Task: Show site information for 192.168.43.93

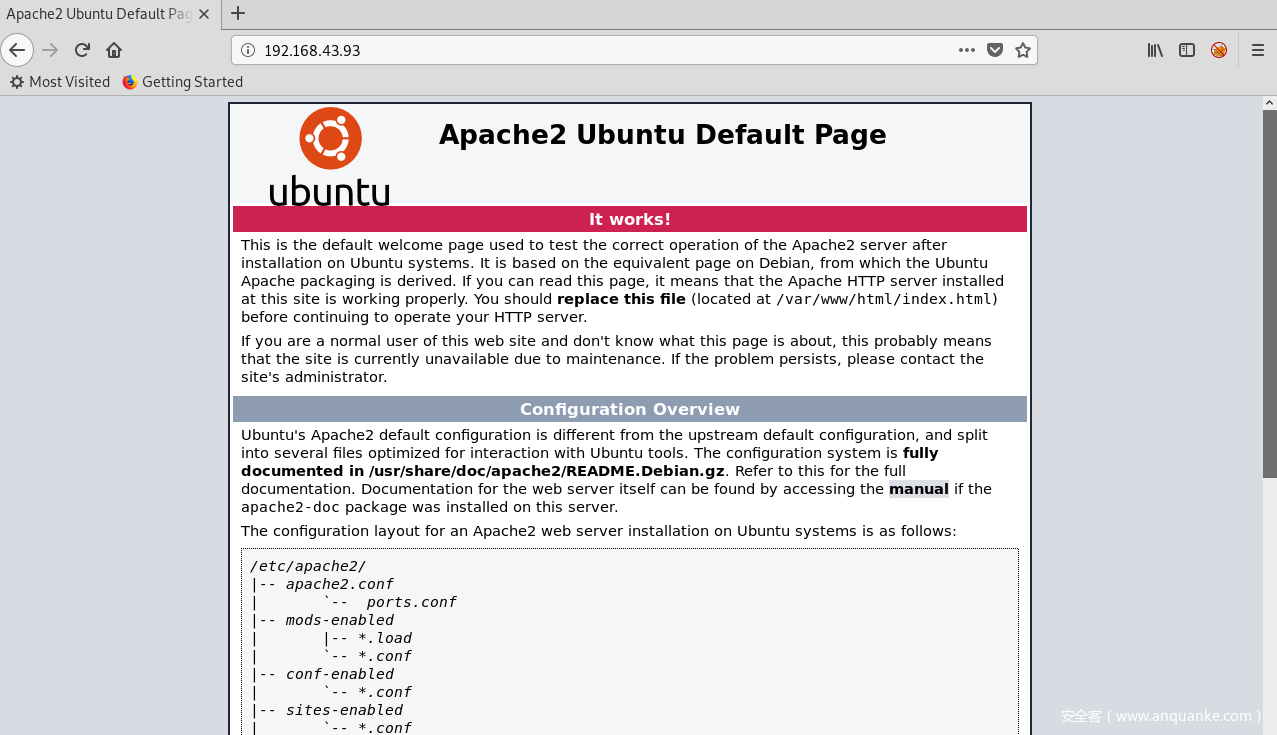Action: pyautogui.click(x=248, y=50)
